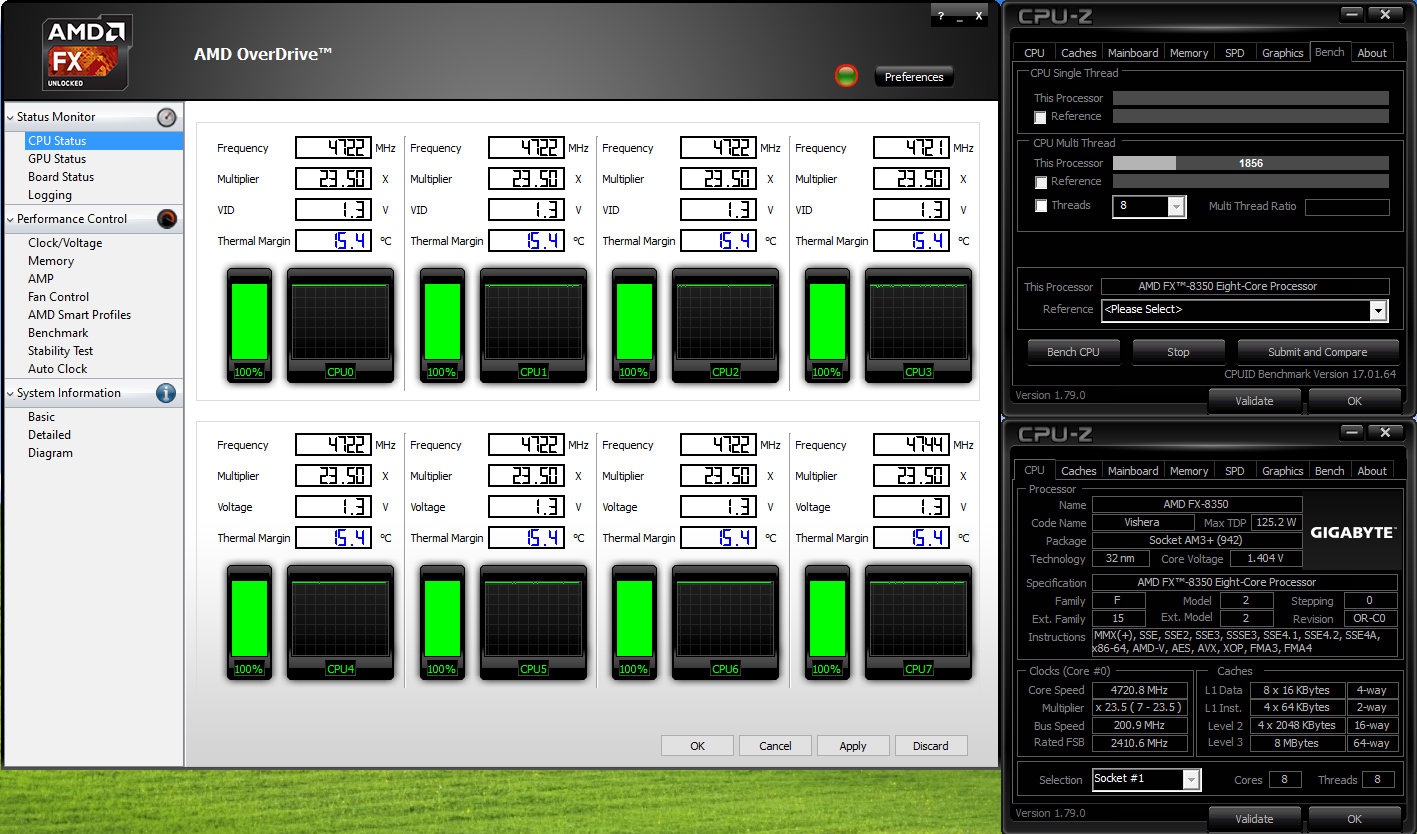Screen dimensions: 1417x834
Task: Click the Preferences button
Action: point(914,77)
